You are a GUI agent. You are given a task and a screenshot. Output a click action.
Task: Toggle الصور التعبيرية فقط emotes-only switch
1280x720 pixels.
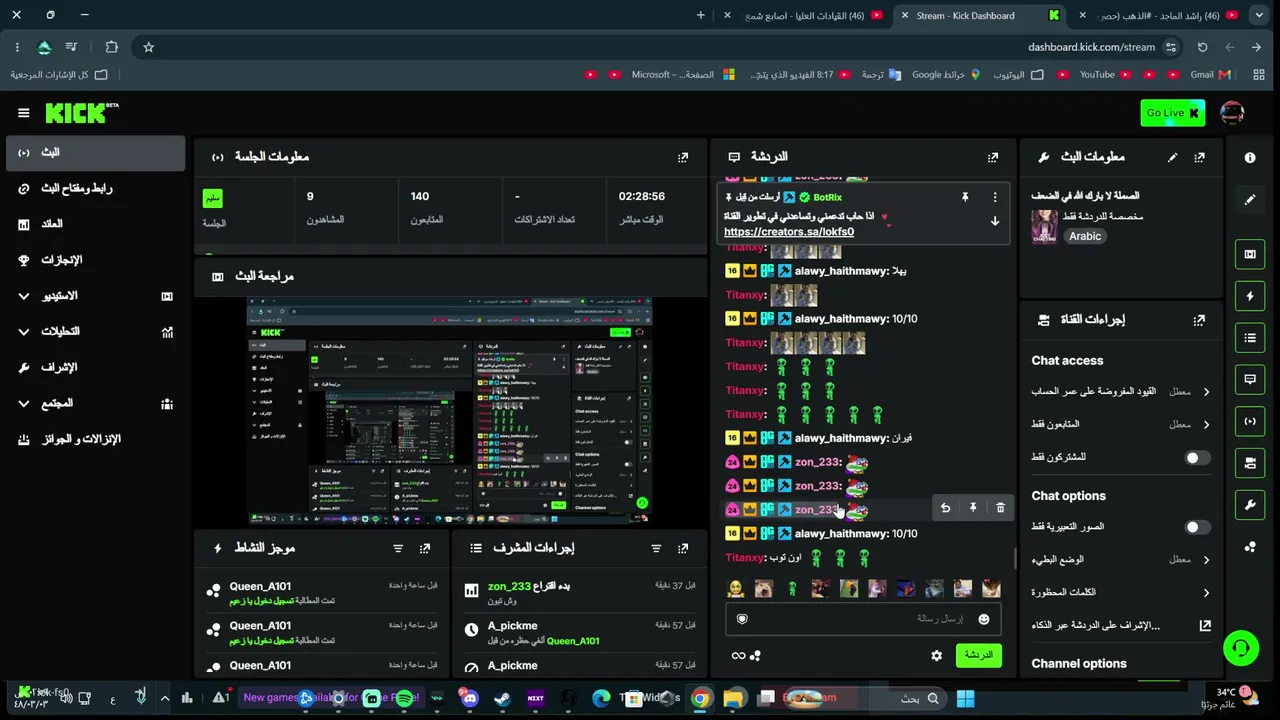(1197, 527)
